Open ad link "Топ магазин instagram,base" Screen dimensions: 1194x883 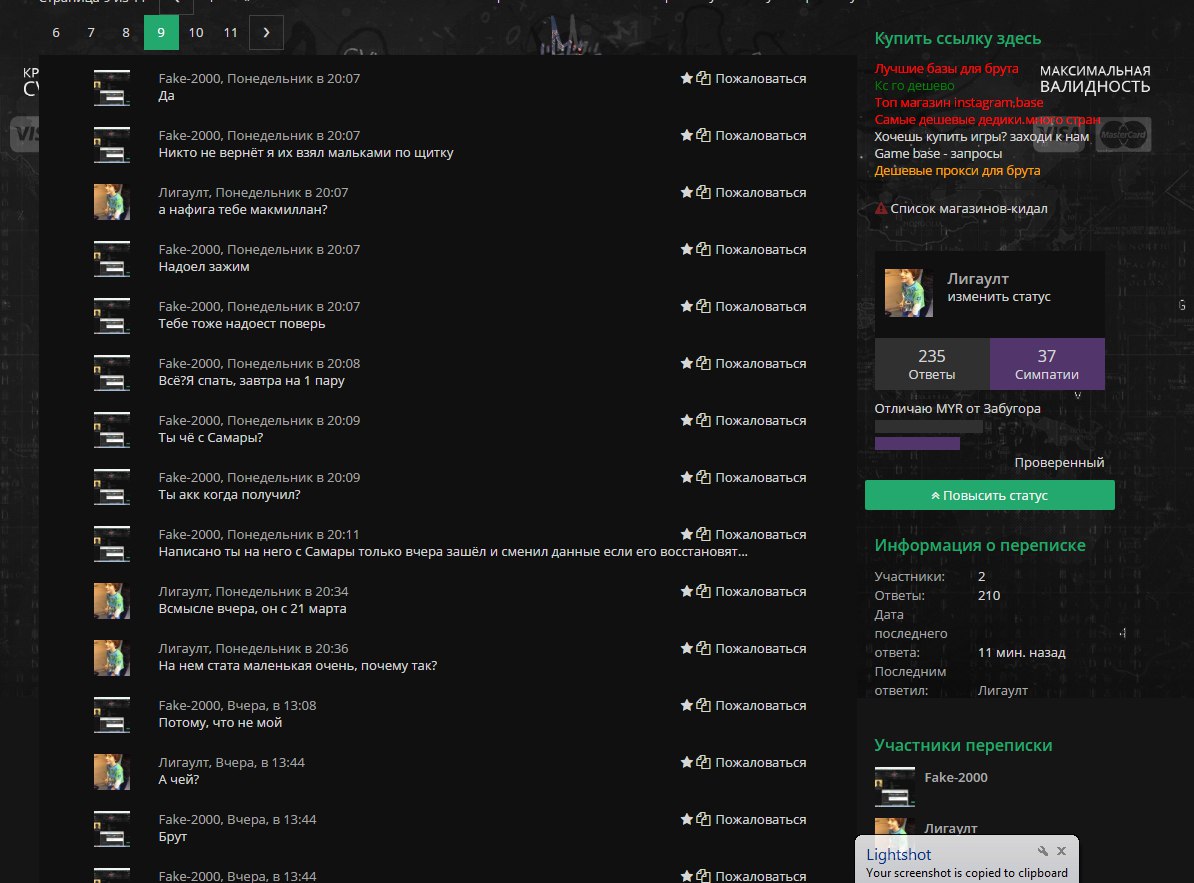coord(959,102)
